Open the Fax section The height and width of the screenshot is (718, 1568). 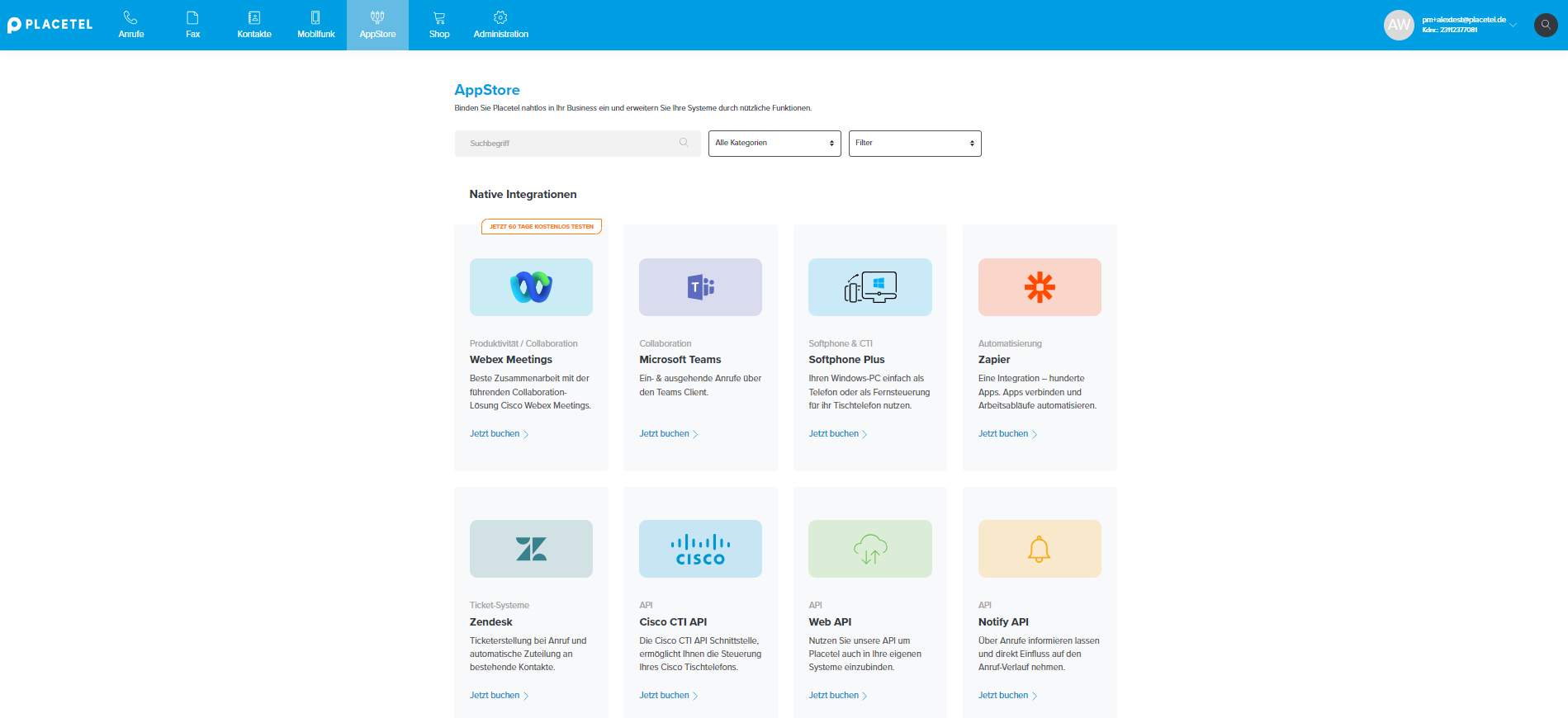pos(192,25)
